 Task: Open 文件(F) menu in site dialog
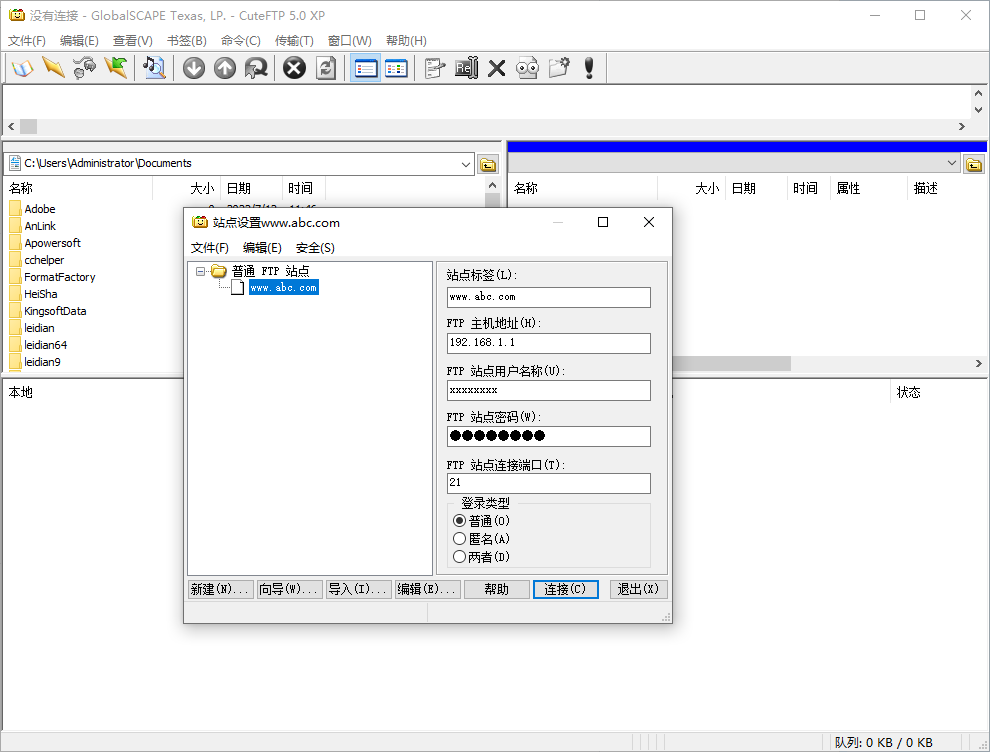210,248
